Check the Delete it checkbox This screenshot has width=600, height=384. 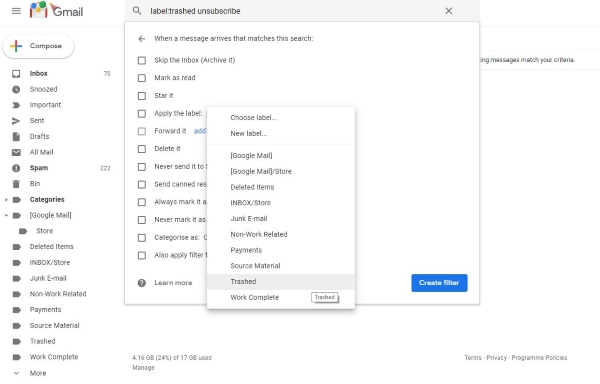click(x=142, y=149)
